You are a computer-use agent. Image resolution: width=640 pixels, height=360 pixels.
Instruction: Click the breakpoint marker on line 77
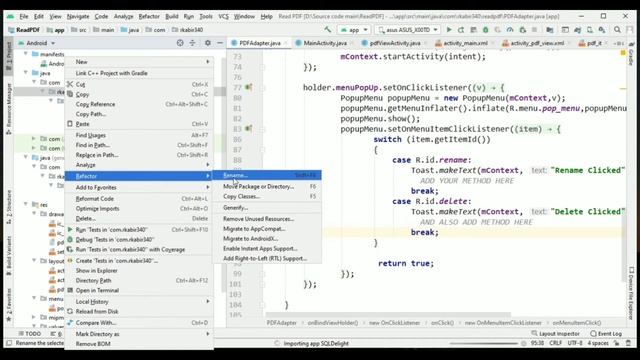249,87
